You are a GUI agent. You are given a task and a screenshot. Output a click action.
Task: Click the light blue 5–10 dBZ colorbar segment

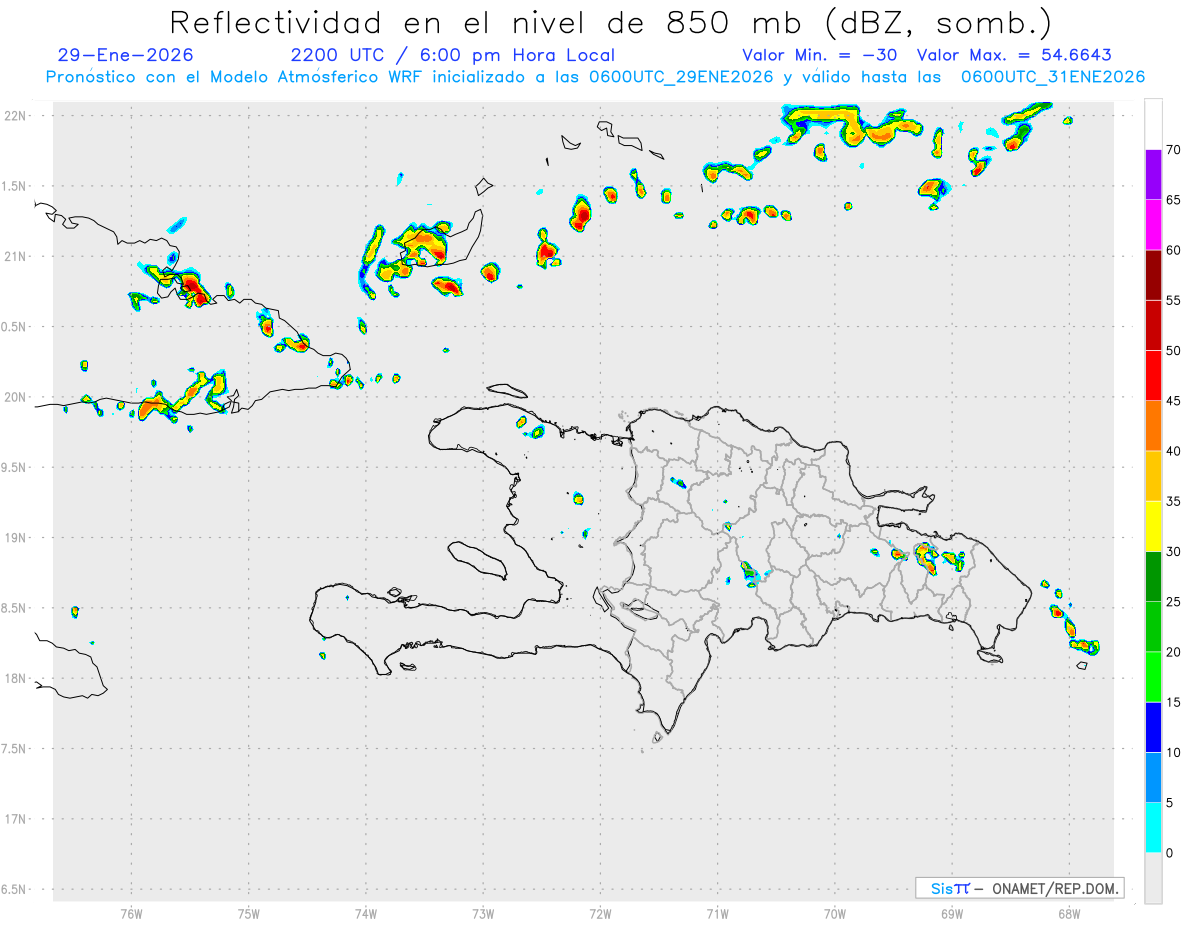(1153, 778)
